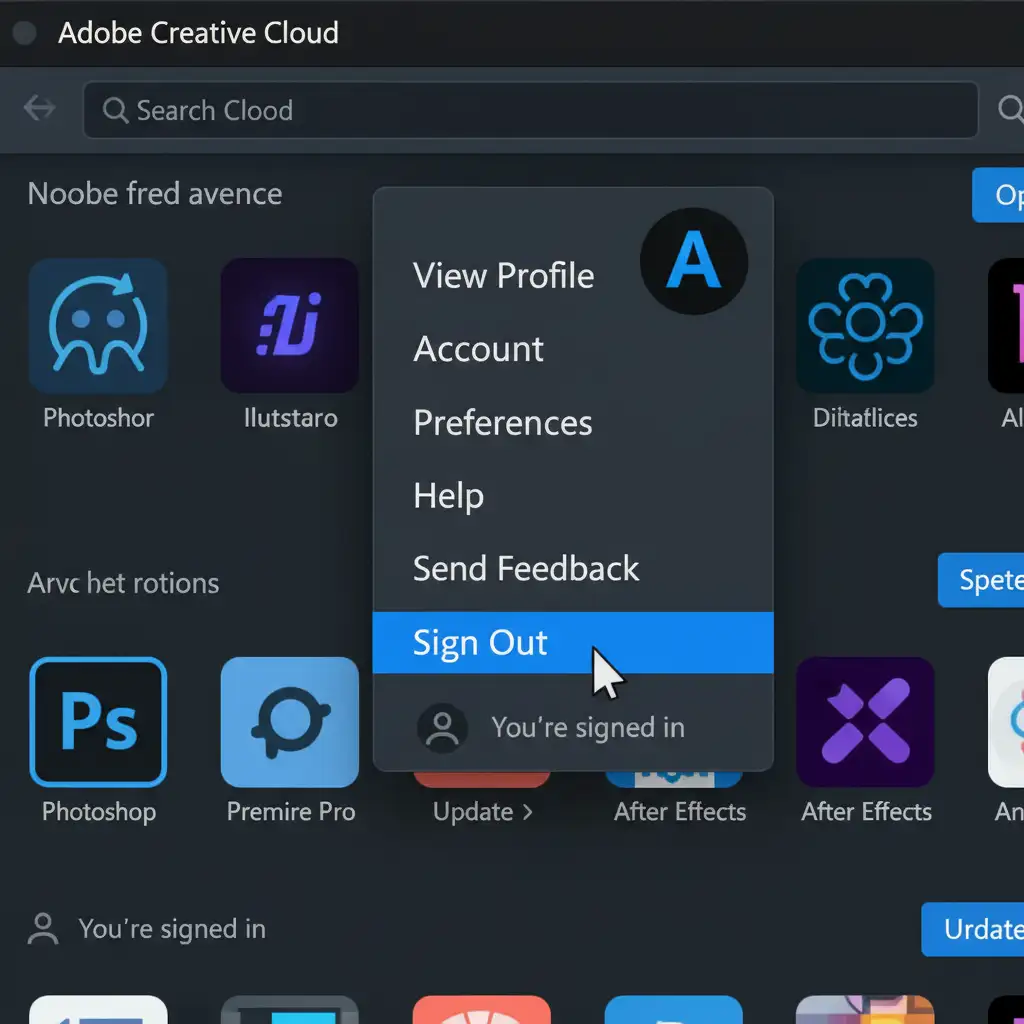Click the magnifier icon right of search bar
The image size is (1024, 1024).
point(1010,108)
